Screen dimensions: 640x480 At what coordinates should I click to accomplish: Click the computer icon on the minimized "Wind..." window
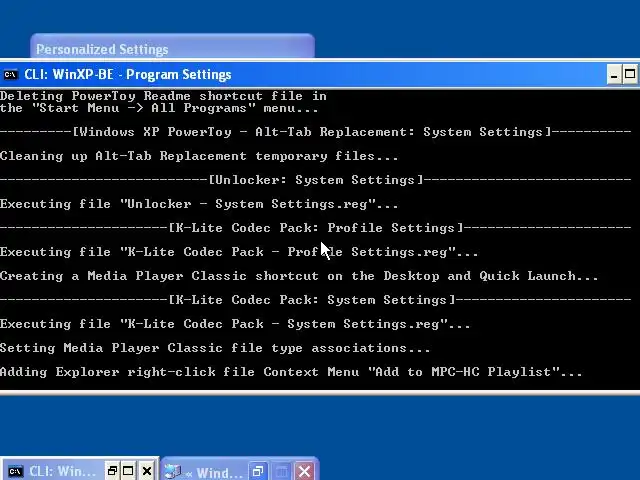pyautogui.click(x=173, y=471)
